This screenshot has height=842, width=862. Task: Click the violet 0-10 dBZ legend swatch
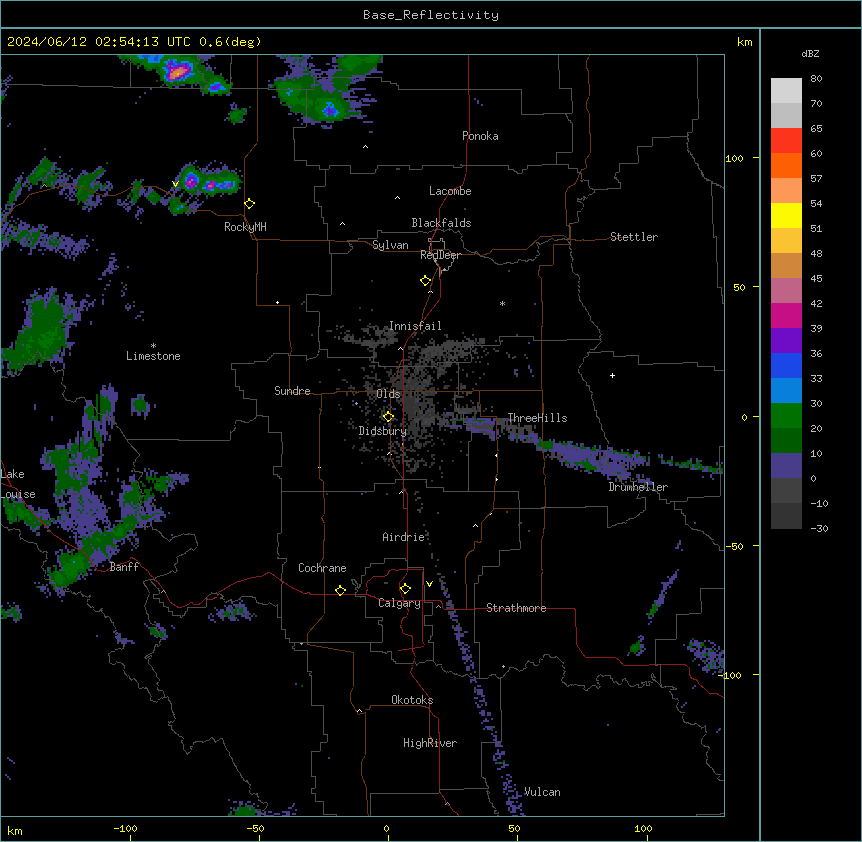coord(786,465)
